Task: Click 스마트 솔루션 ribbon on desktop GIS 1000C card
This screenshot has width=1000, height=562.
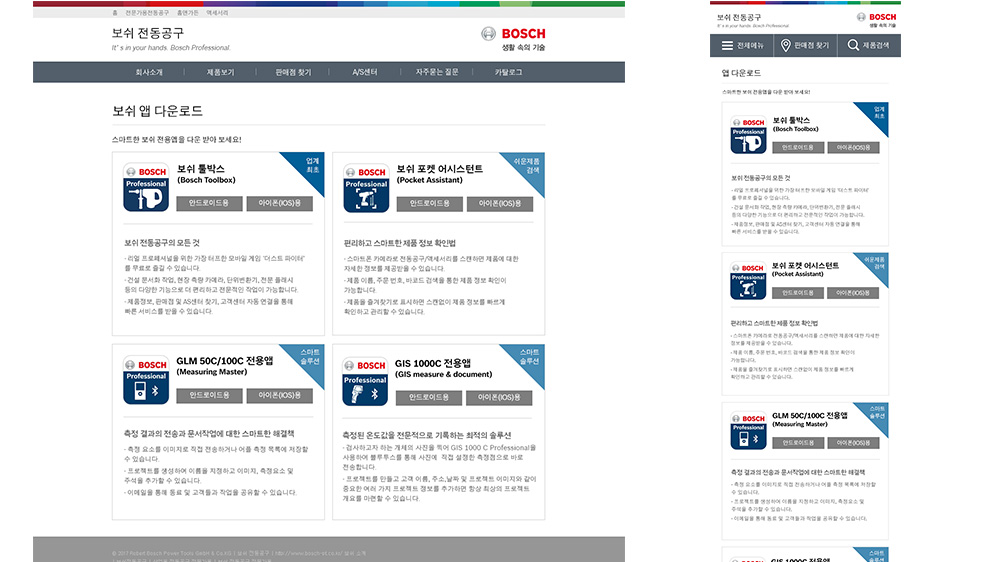Action: (529, 359)
